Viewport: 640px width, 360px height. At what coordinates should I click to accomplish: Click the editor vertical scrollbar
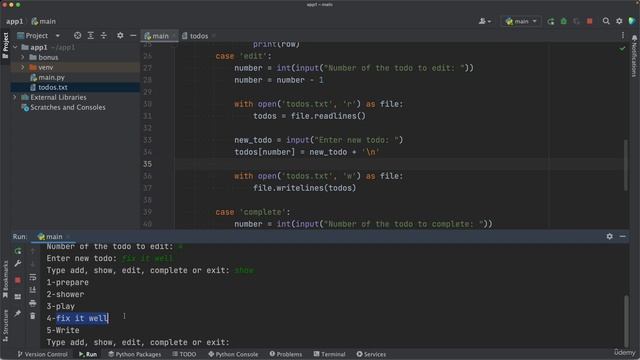coord(626,165)
